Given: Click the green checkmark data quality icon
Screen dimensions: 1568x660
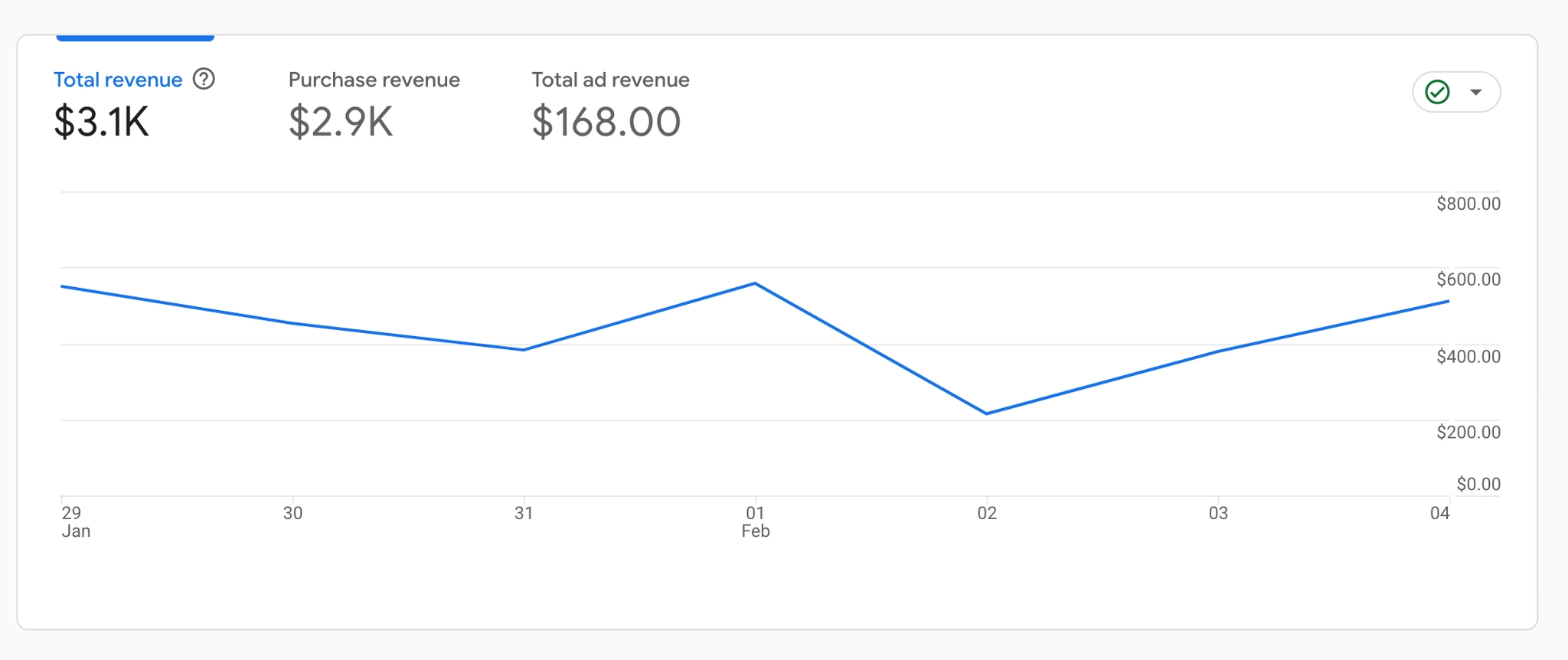Looking at the screenshot, I should click(x=1437, y=92).
